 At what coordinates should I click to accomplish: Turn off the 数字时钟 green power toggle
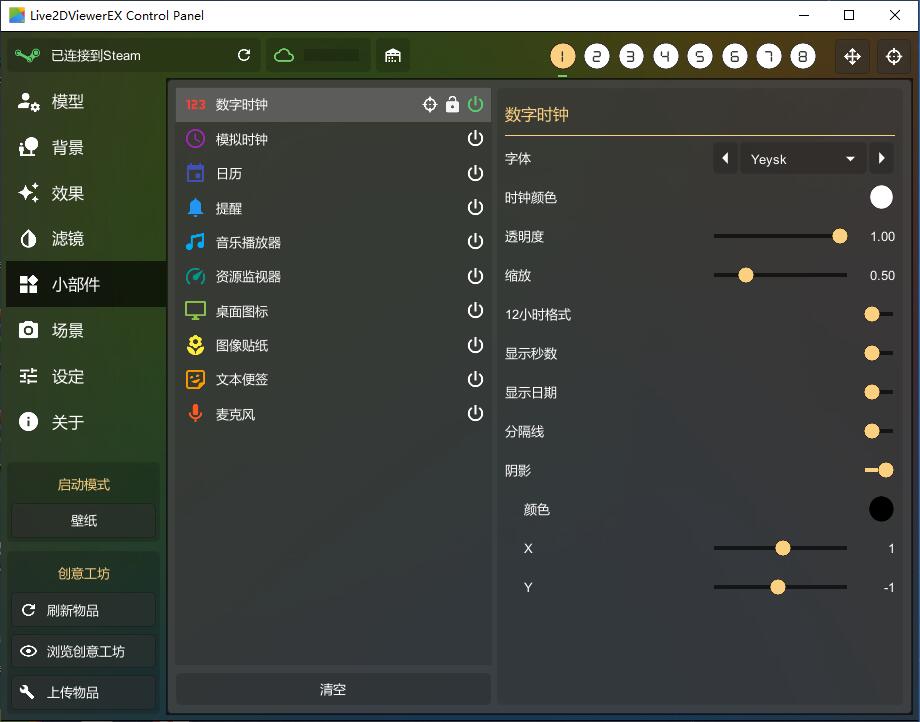pyautogui.click(x=475, y=104)
